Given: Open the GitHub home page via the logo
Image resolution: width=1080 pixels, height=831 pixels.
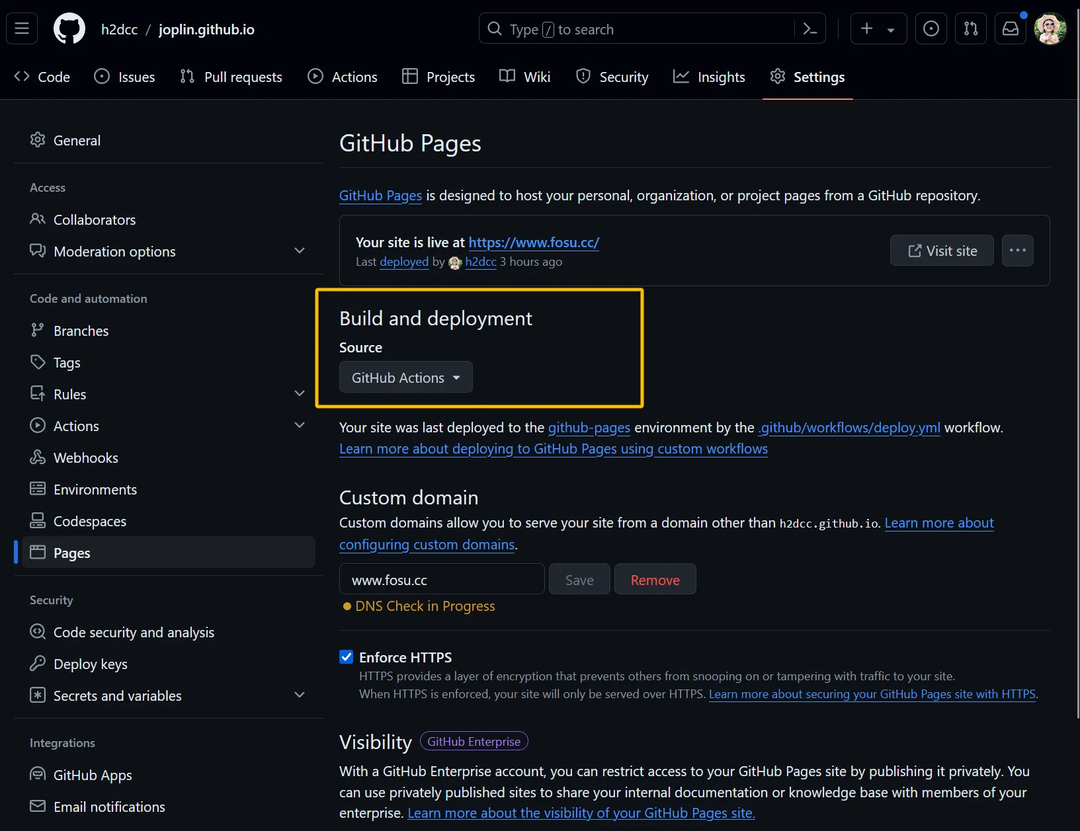Looking at the screenshot, I should [68, 28].
